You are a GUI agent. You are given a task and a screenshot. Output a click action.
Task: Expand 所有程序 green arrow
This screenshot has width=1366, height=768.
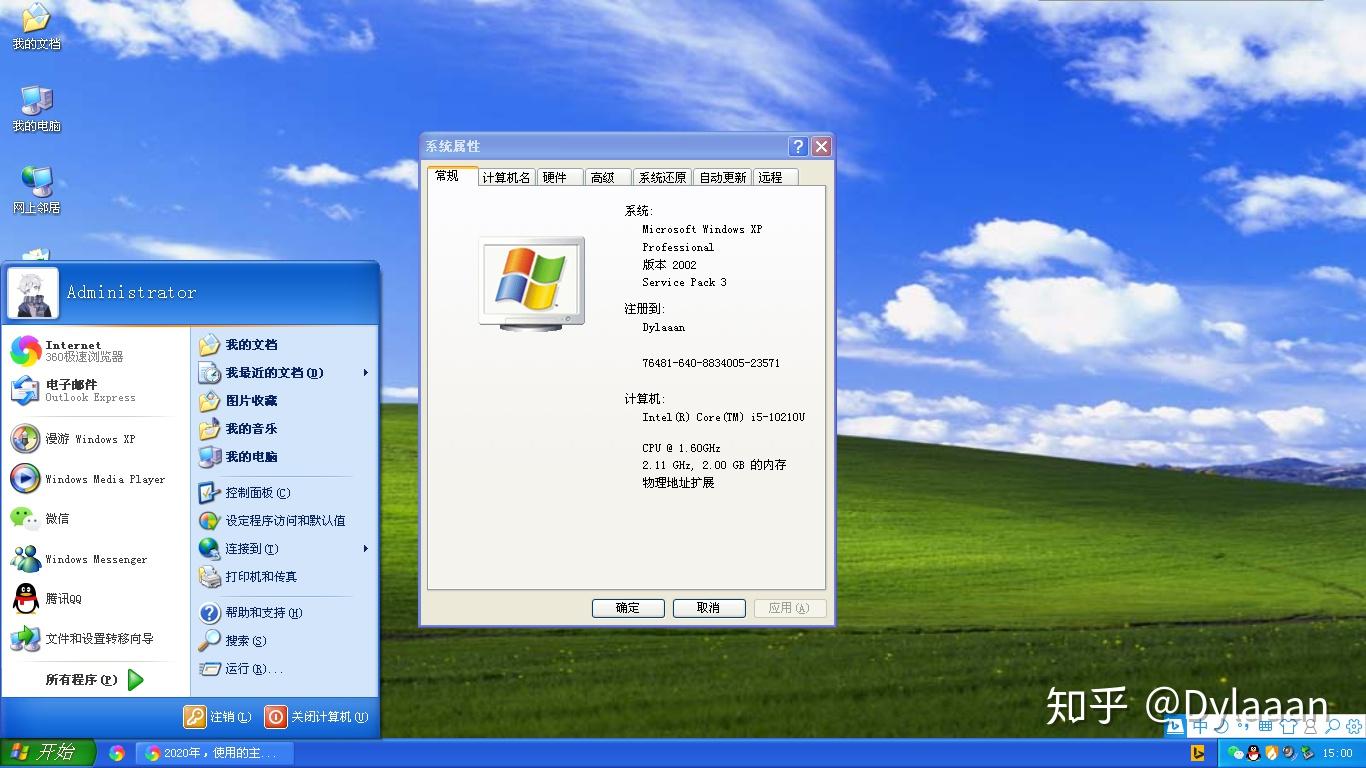tap(136, 680)
